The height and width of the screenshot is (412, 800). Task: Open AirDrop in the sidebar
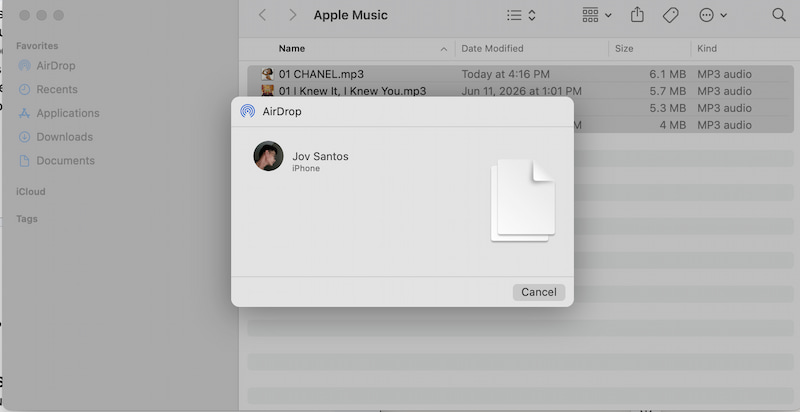(x=56, y=66)
